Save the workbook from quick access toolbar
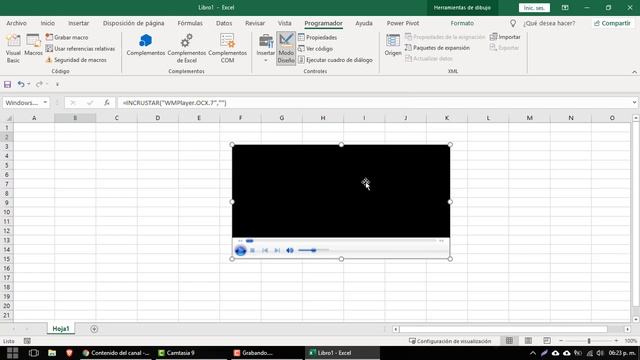Screen dimensions: 640x360 click(x=7, y=84)
